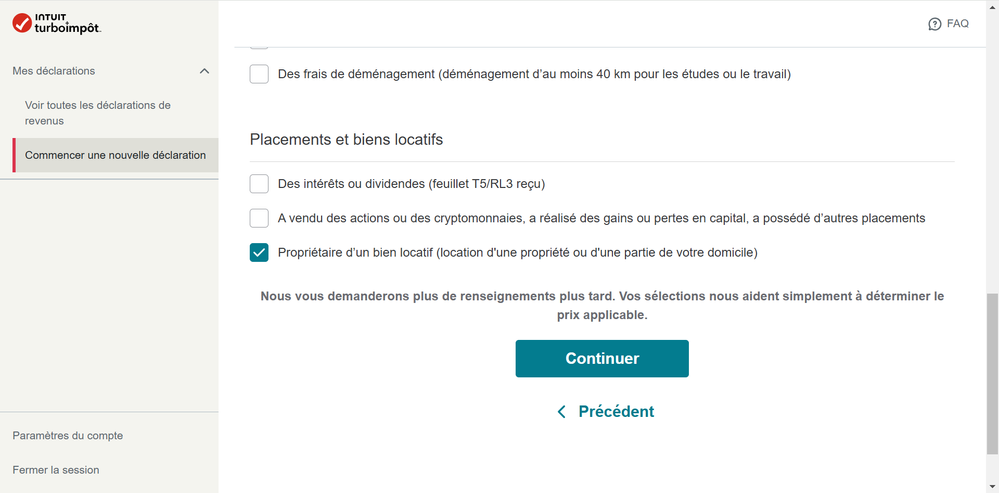Viewport: 999px width, 493px height.
Task: Select Commencer une nouvelle déclaration
Action: pyautogui.click(x=115, y=155)
